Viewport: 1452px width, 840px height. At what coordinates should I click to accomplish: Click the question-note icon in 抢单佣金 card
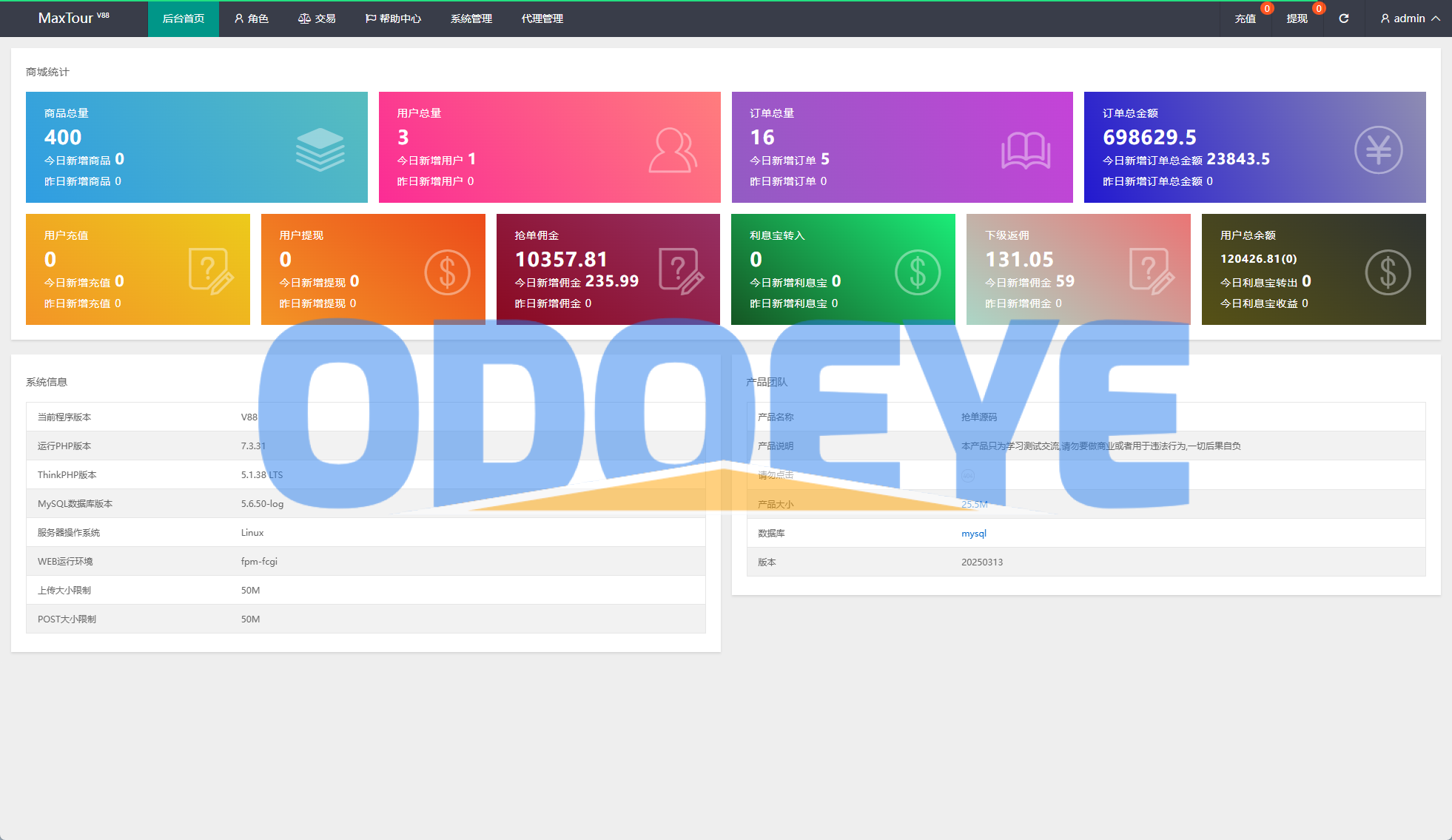[x=681, y=272]
